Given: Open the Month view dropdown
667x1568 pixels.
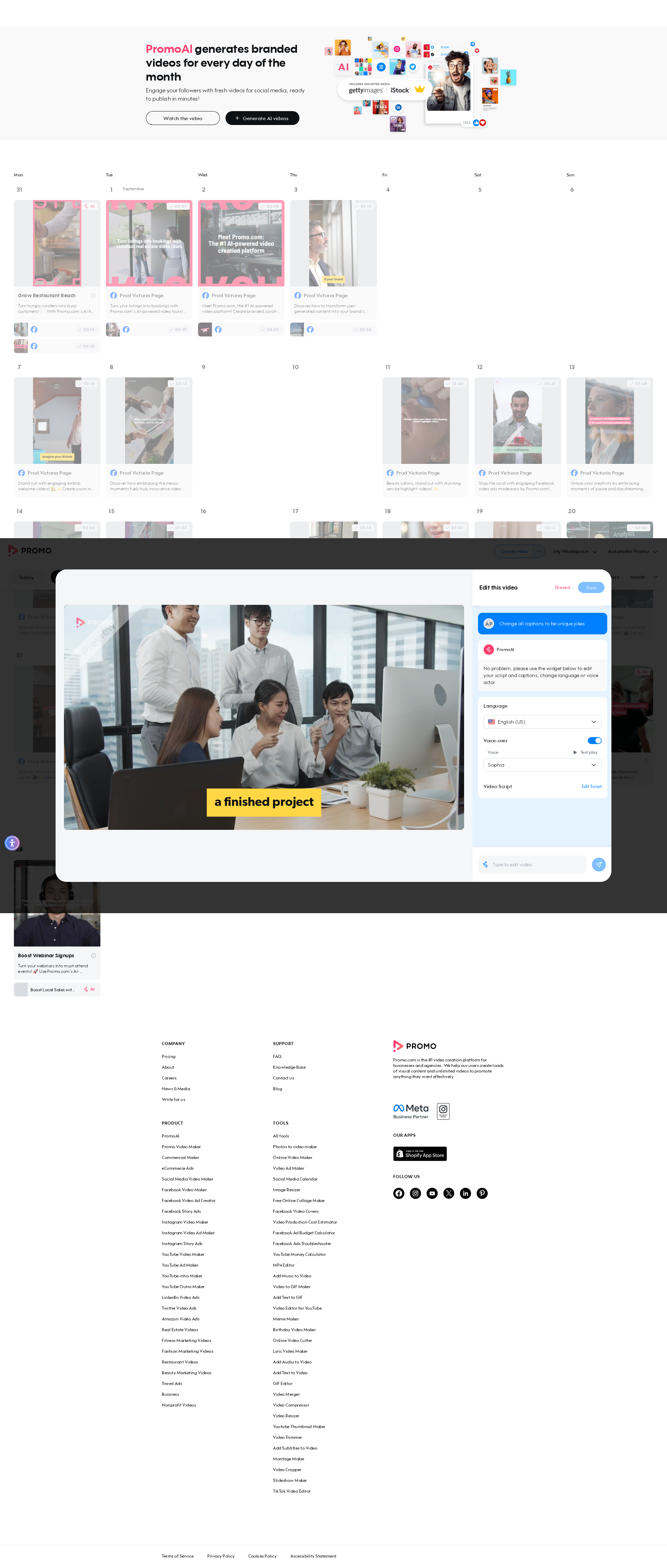Looking at the screenshot, I should coord(643,577).
